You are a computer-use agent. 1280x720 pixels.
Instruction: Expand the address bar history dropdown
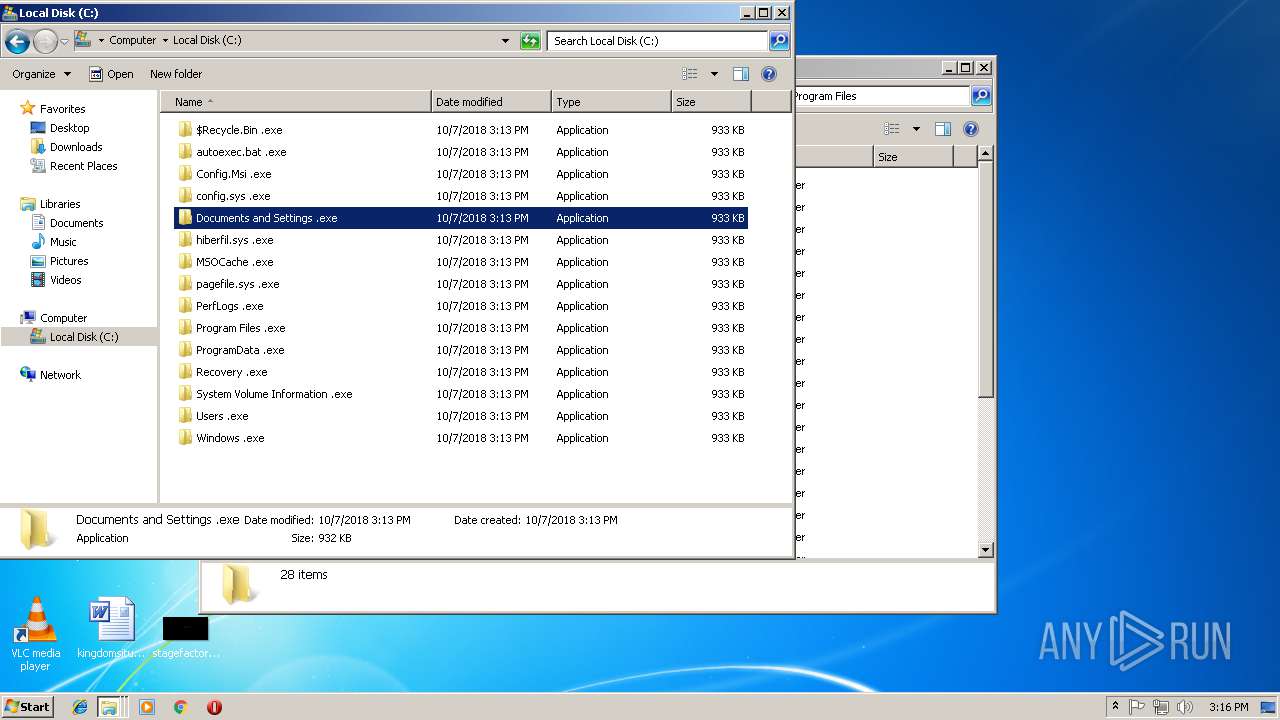click(x=505, y=41)
